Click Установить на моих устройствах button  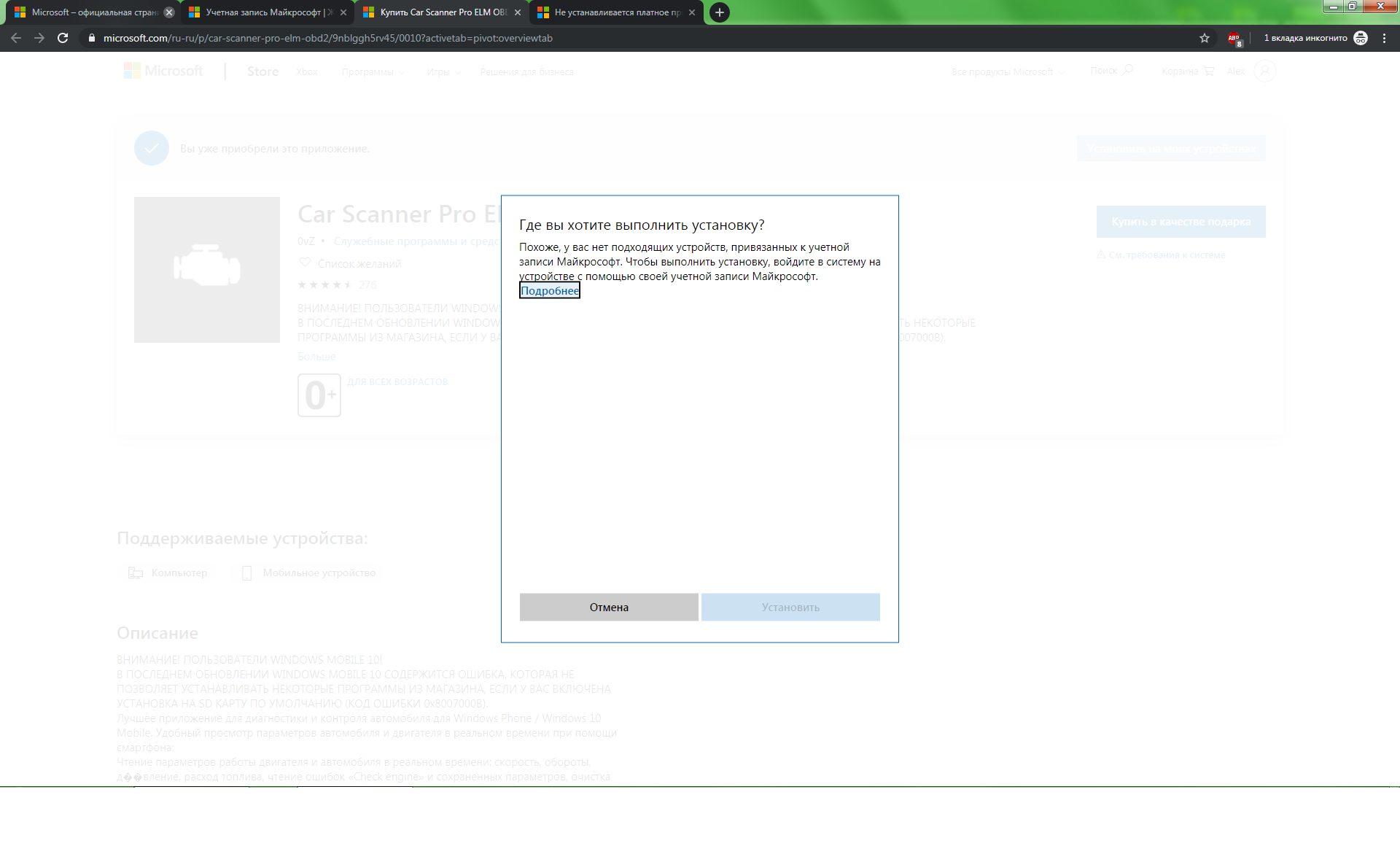1171,149
